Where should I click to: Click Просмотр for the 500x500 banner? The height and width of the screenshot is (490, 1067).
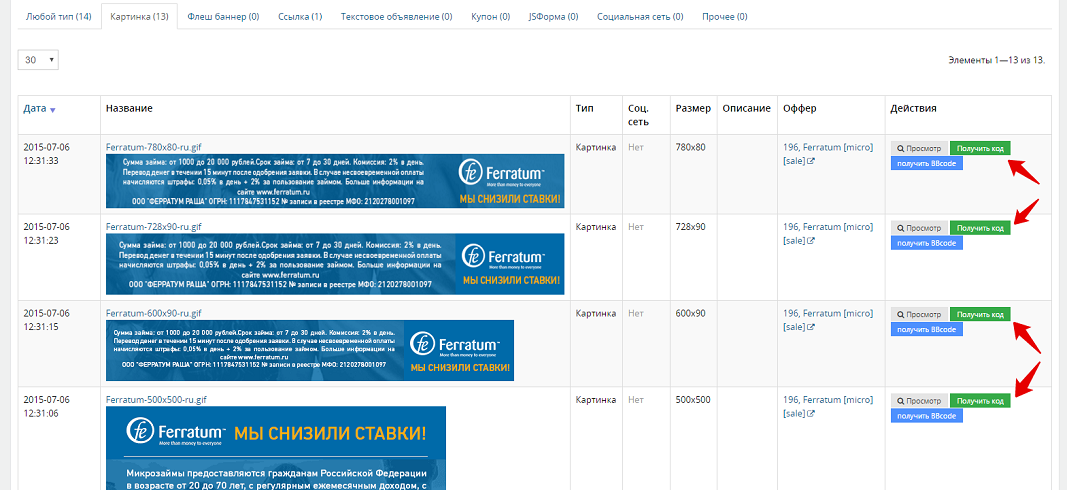pos(919,401)
